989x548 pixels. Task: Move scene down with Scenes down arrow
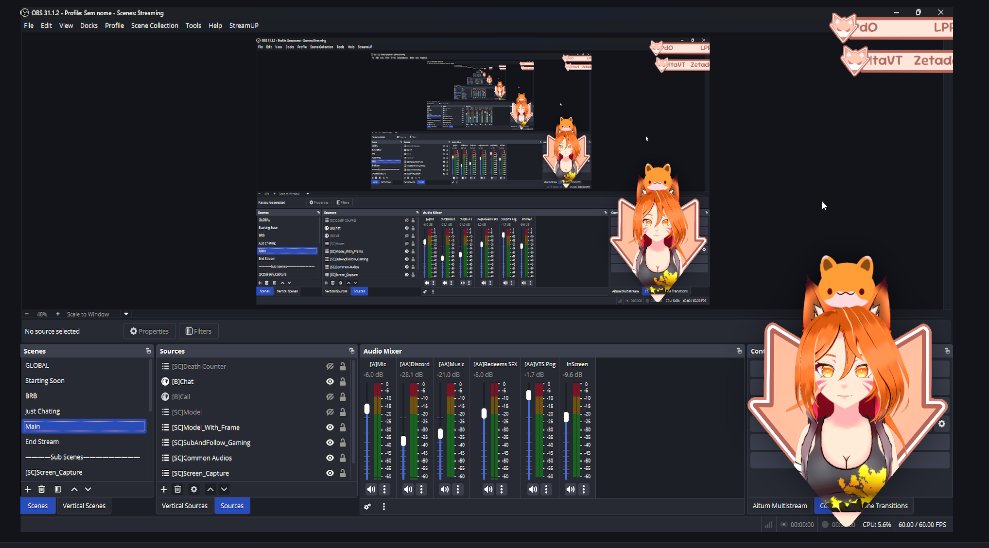(x=88, y=489)
